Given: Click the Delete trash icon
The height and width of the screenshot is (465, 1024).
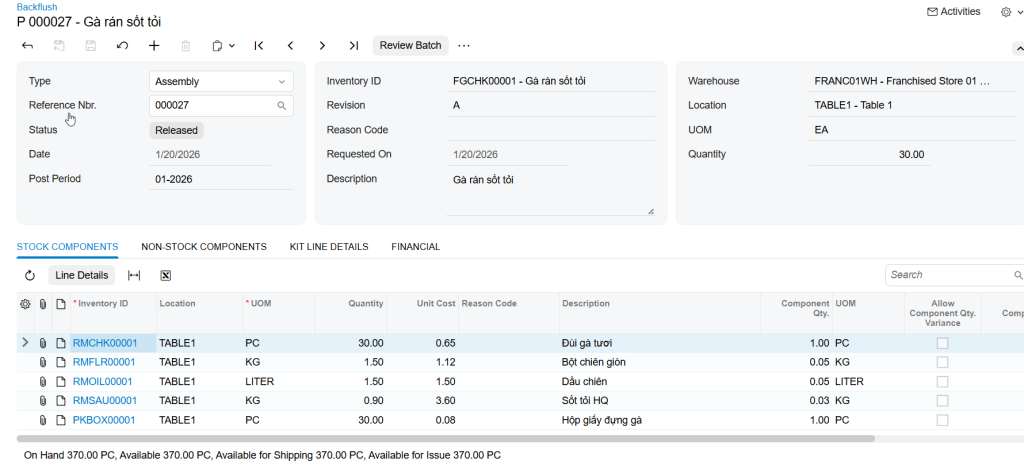Looking at the screenshot, I should 185,46.
